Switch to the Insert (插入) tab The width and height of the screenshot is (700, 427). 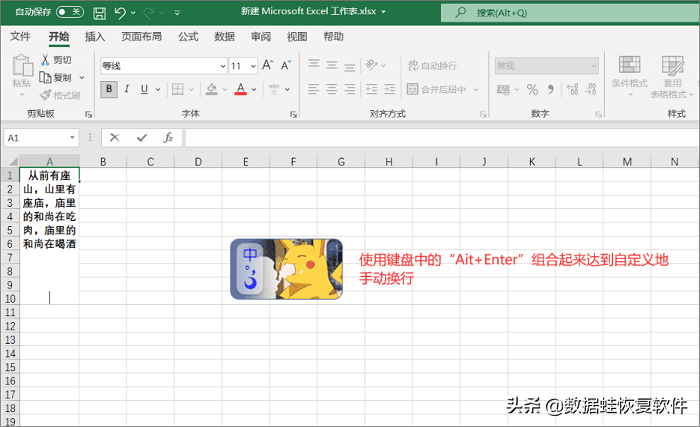[x=95, y=36]
